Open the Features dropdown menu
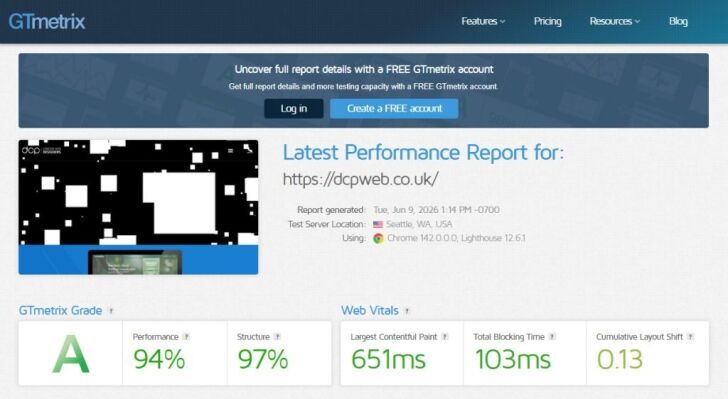This screenshot has width=728, height=399. tap(483, 21)
